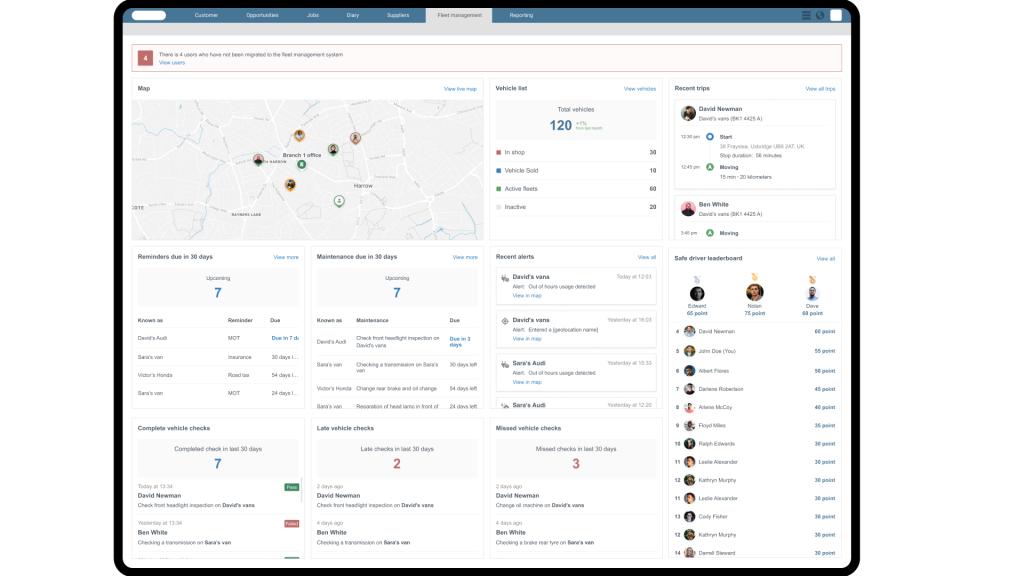Click View more on the Maintenance due panel
This screenshot has height=576, width=1024.
coord(464,256)
